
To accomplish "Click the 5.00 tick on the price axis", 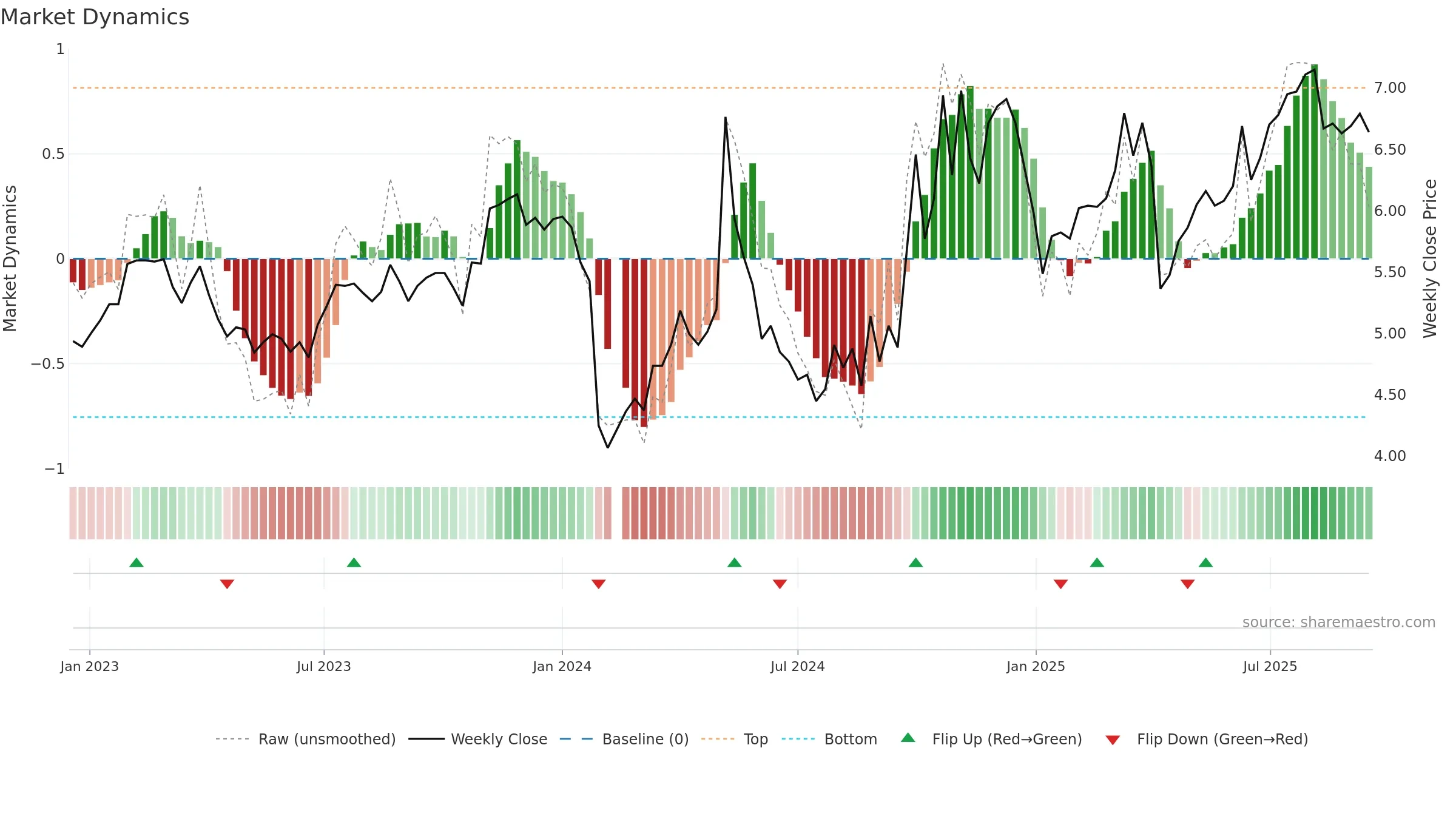I will click(1390, 333).
